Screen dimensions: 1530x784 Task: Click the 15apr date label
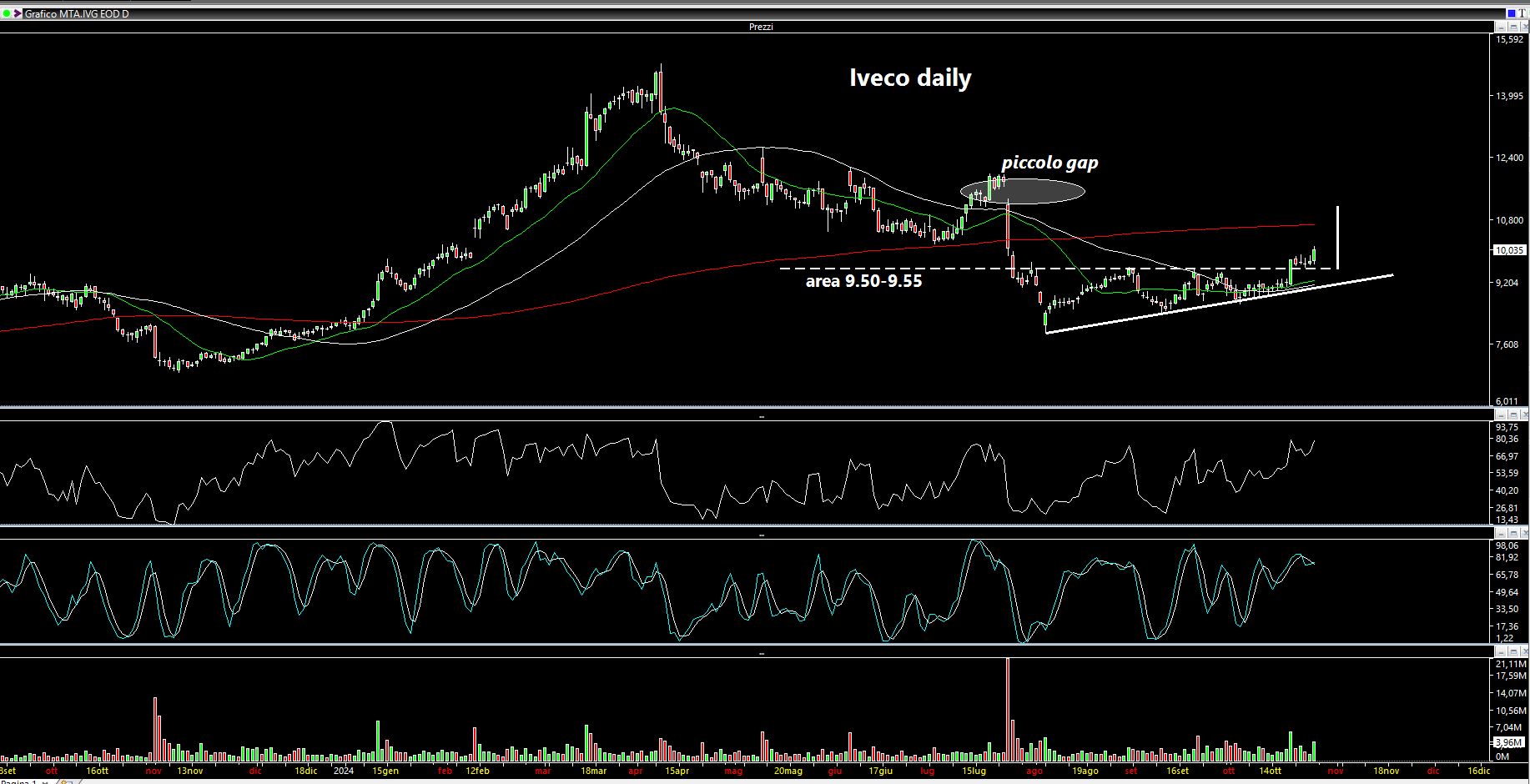(677, 771)
